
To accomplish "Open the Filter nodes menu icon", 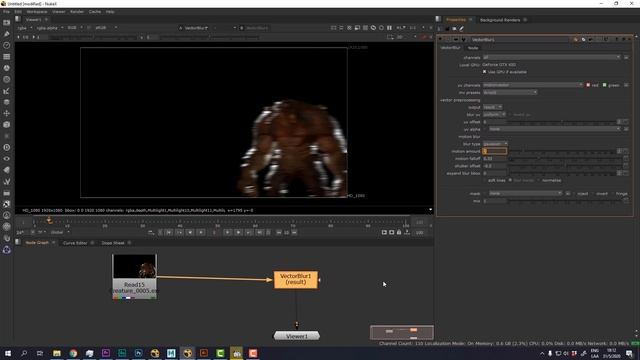I will click(7, 80).
